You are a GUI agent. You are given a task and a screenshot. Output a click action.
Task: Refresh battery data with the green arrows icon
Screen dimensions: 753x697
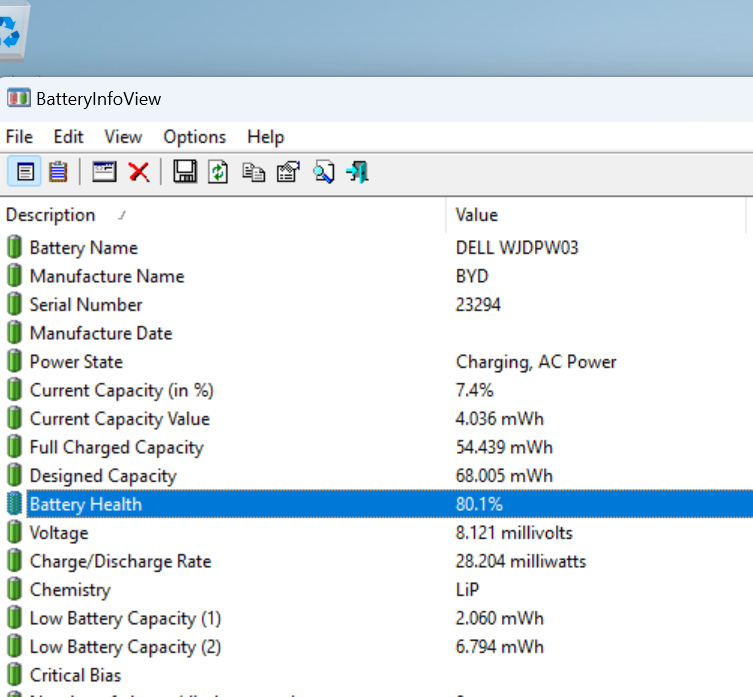218,171
